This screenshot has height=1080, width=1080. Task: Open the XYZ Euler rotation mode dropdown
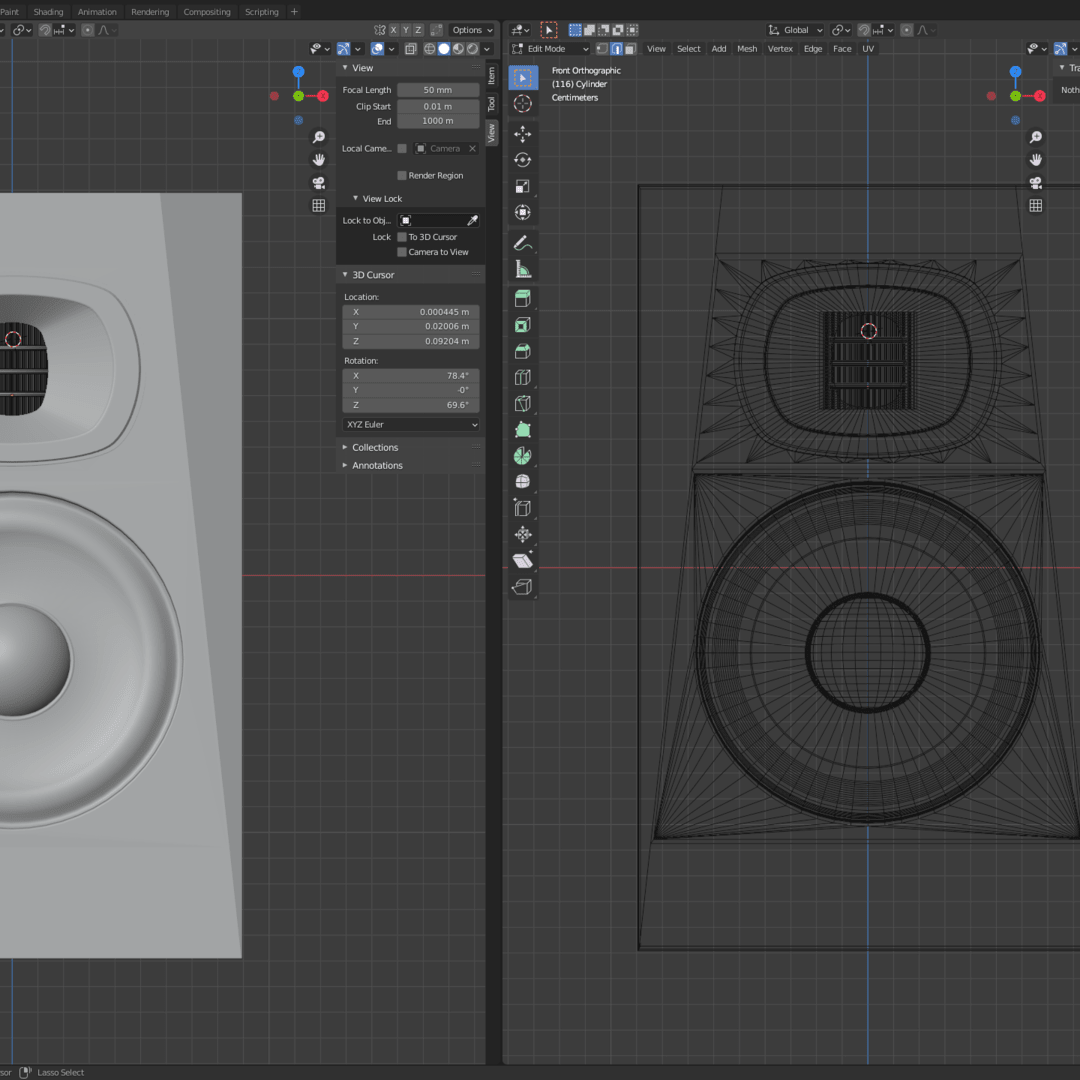coord(411,425)
